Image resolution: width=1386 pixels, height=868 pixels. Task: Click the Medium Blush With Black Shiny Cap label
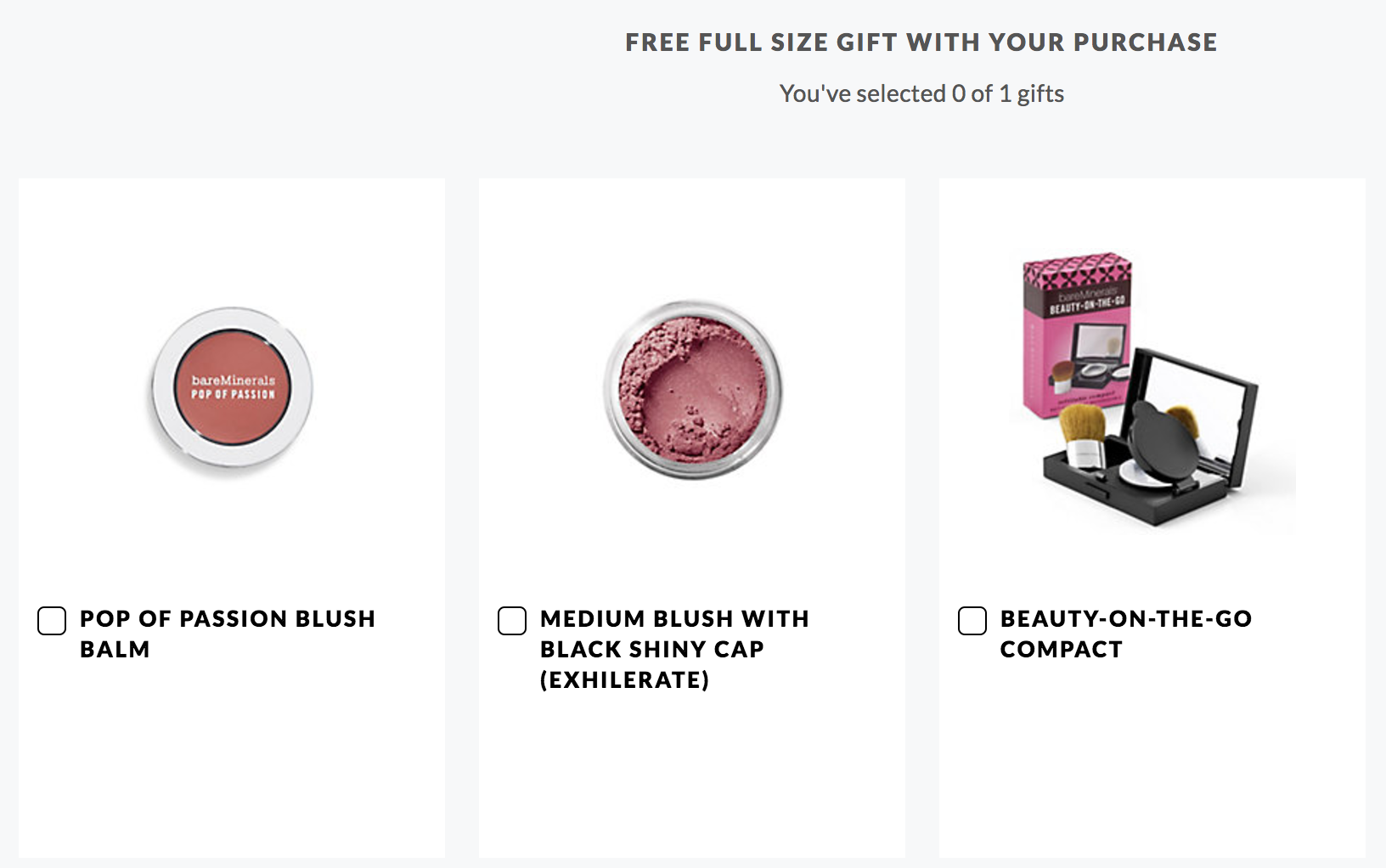(674, 634)
